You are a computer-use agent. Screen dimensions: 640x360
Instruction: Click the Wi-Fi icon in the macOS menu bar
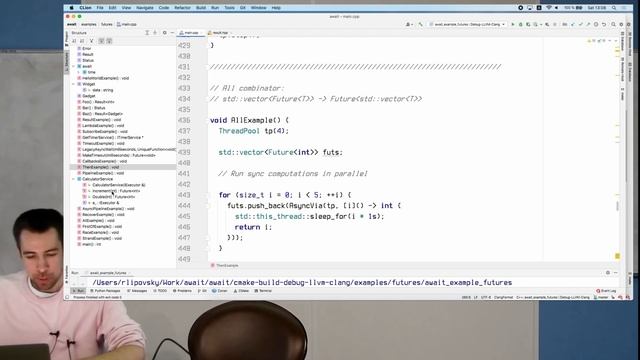point(549,8)
